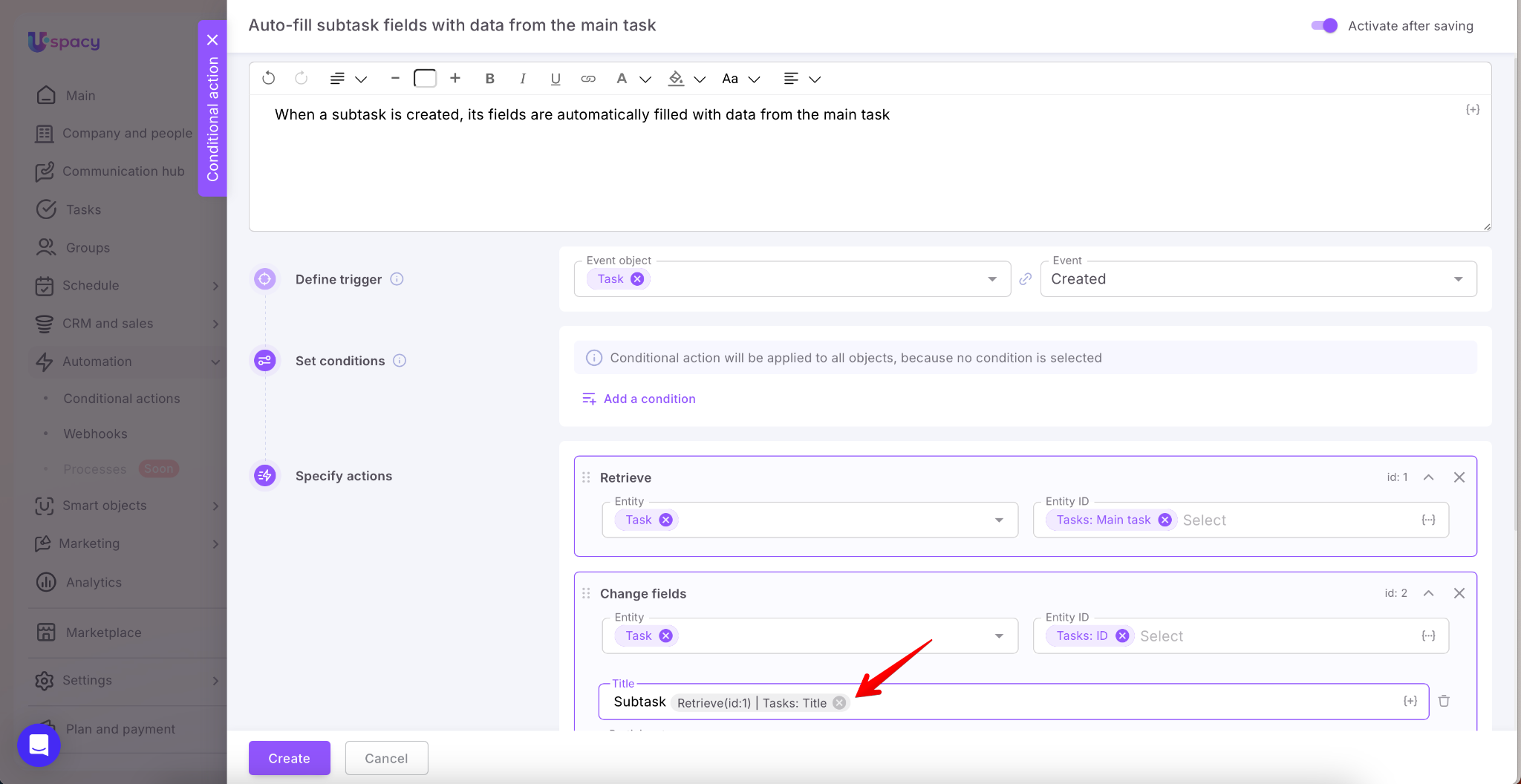Open Conditional actions in the sidebar
The width and height of the screenshot is (1521, 784).
click(122, 399)
